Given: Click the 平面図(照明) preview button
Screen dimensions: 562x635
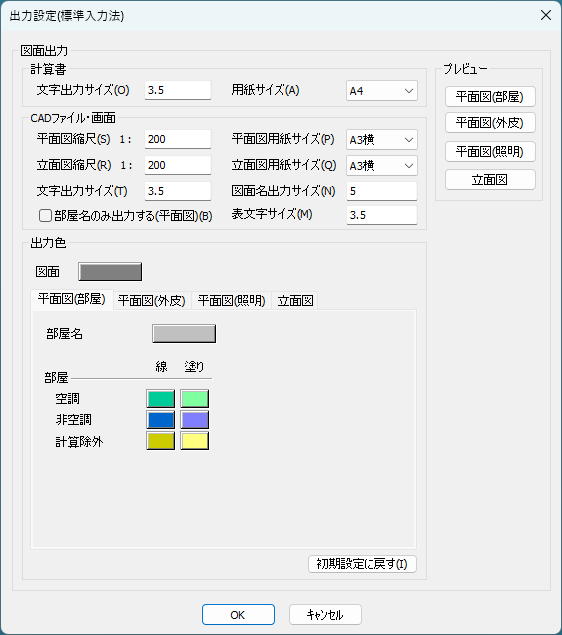Looking at the screenshot, I should 490,151.
